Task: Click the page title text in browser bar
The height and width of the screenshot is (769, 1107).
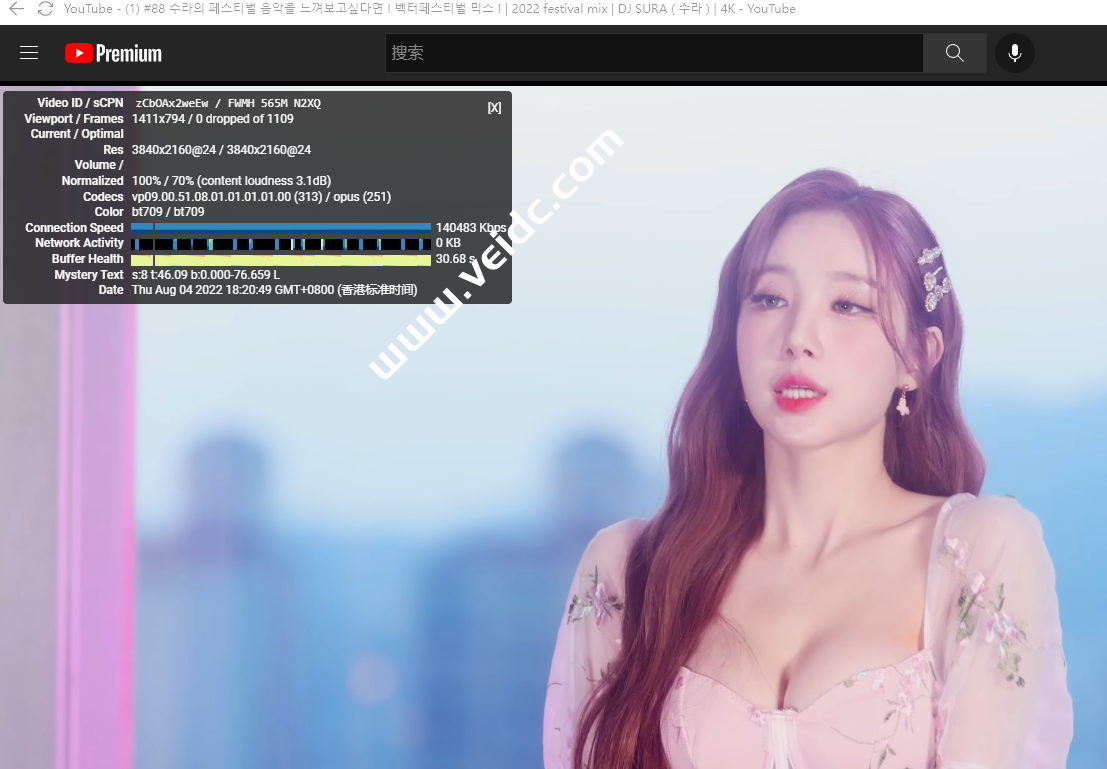Action: pos(429,8)
